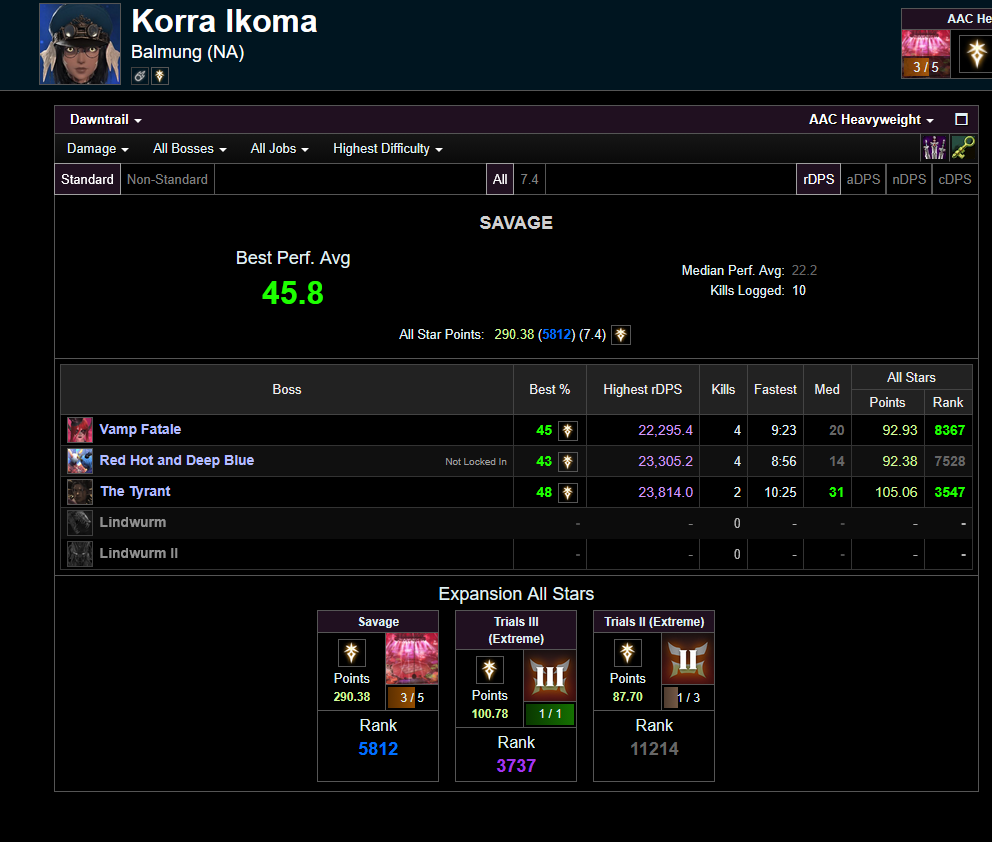Click the Fastest column header
The height and width of the screenshot is (842, 992).
click(775, 390)
